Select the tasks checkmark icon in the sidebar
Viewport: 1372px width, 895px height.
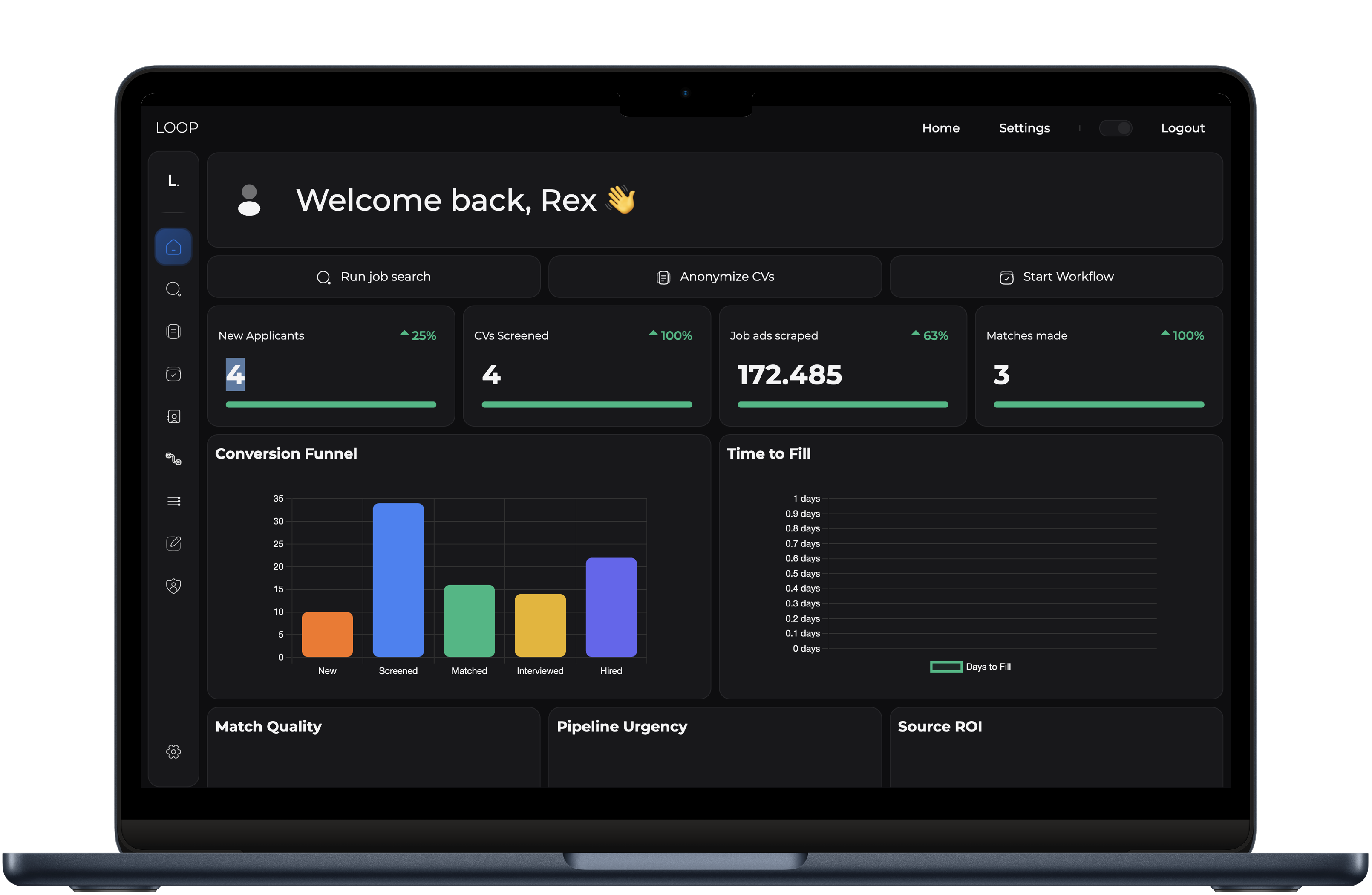pyautogui.click(x=173, y=374)
